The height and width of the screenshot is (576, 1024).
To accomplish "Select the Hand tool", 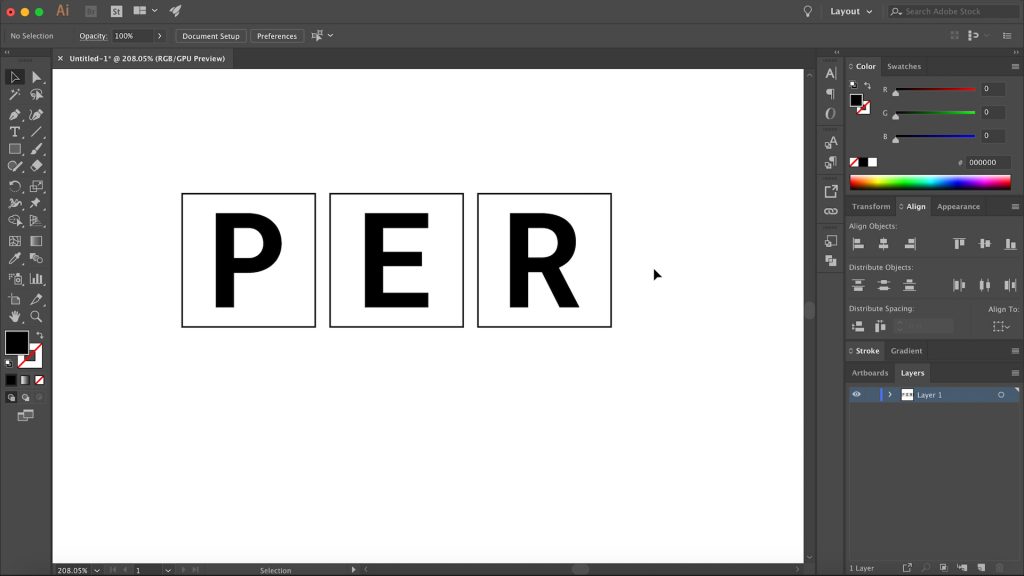I will click(x=14, y=317).
